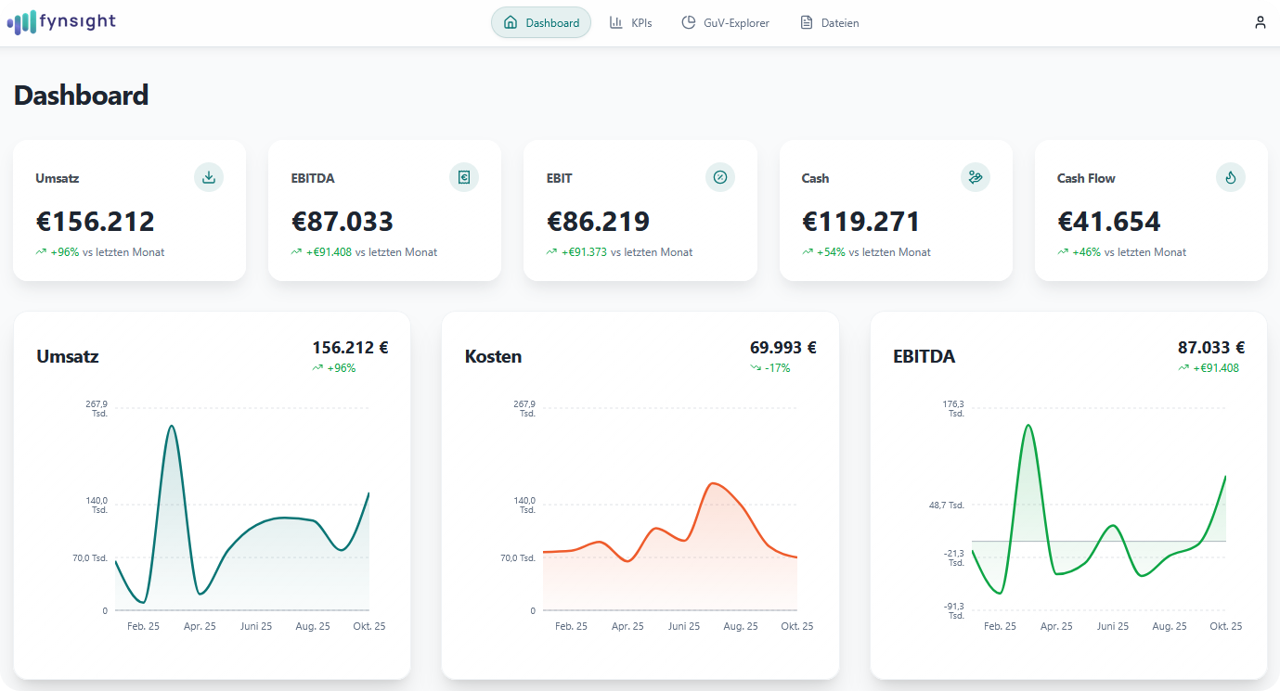The image size is (1280, 691).
Task: Go to the Dateien tab
Action: [x=830, y=22]
